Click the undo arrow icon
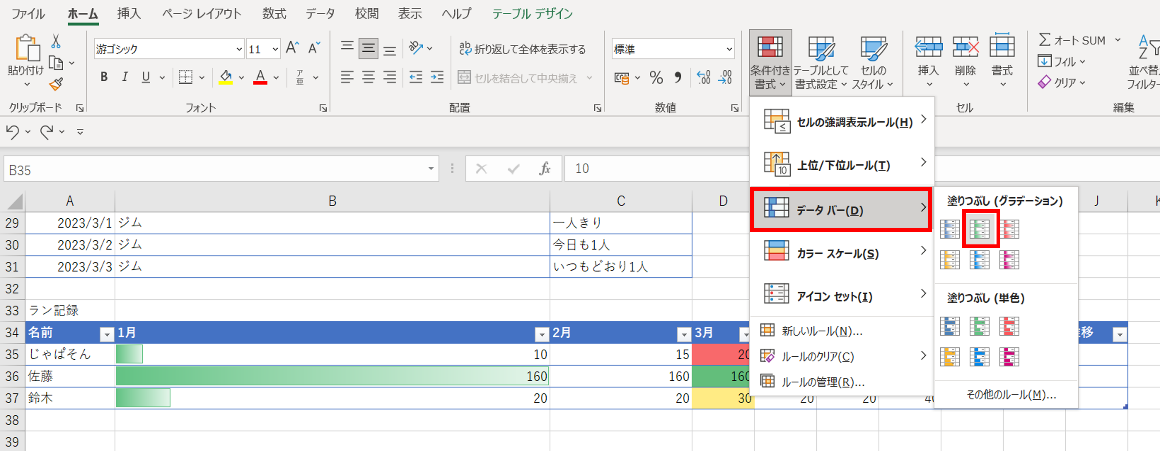 12,131
